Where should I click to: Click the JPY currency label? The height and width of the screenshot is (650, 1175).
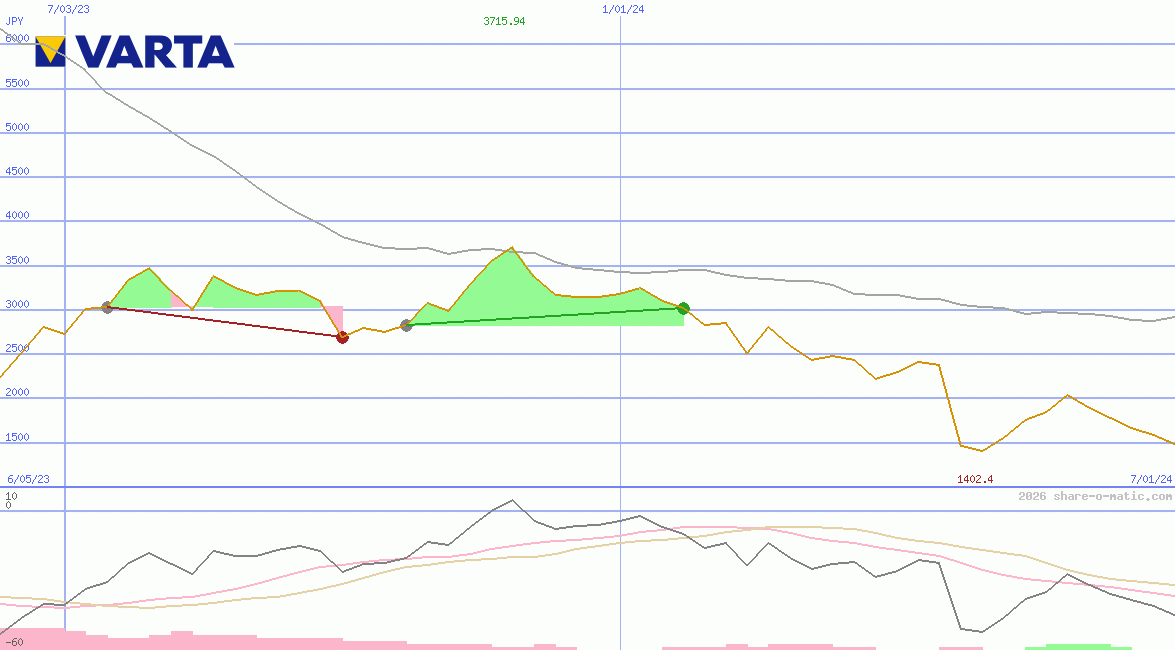tap(15, 21)
